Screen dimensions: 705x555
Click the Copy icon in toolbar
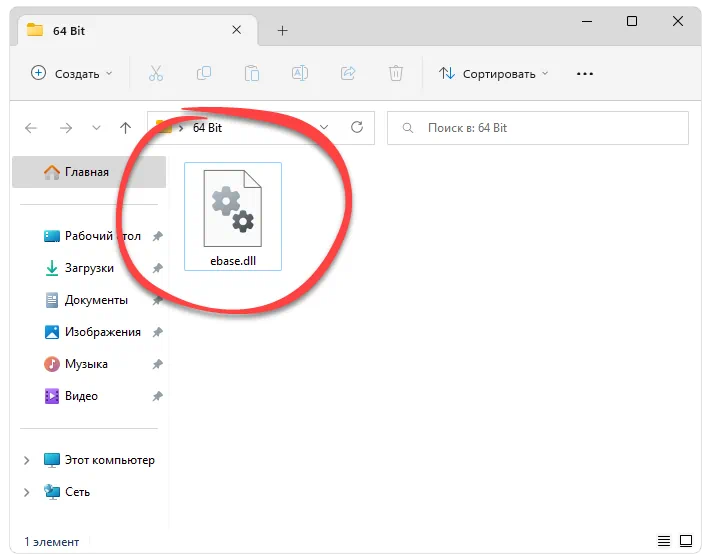tap(204, 73)
